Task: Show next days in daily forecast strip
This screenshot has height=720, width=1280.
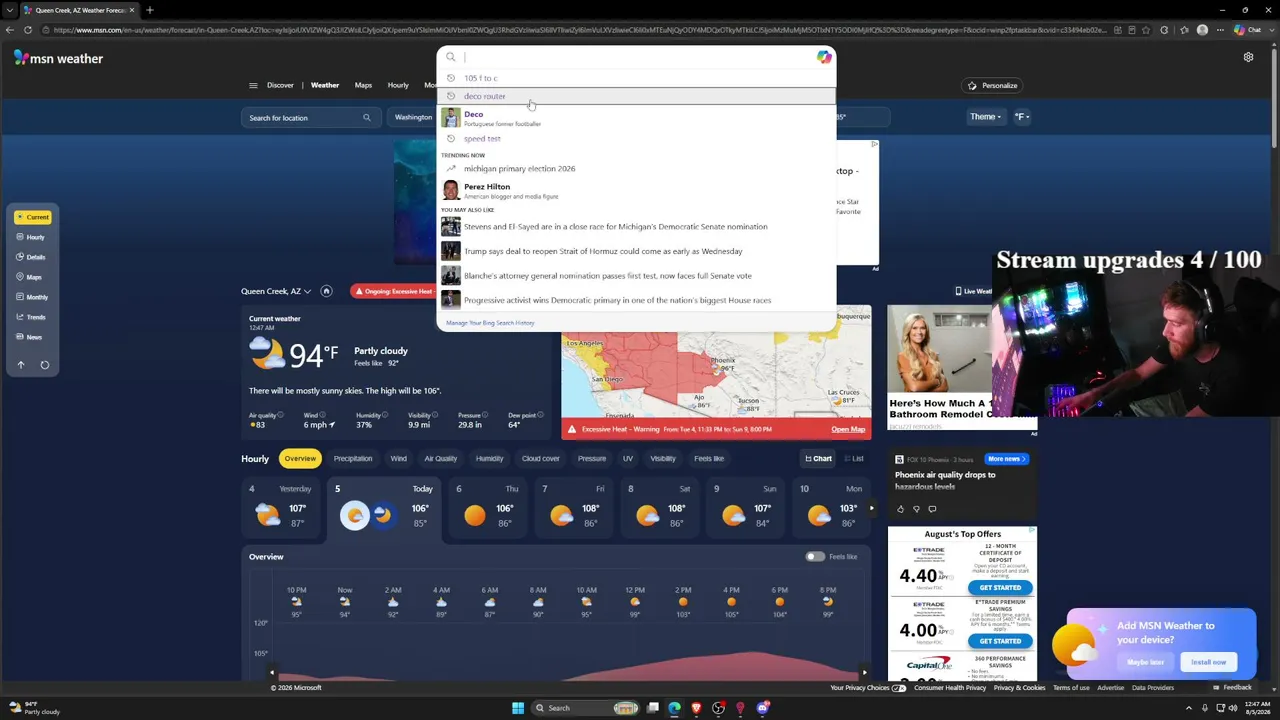Action: 871,509
